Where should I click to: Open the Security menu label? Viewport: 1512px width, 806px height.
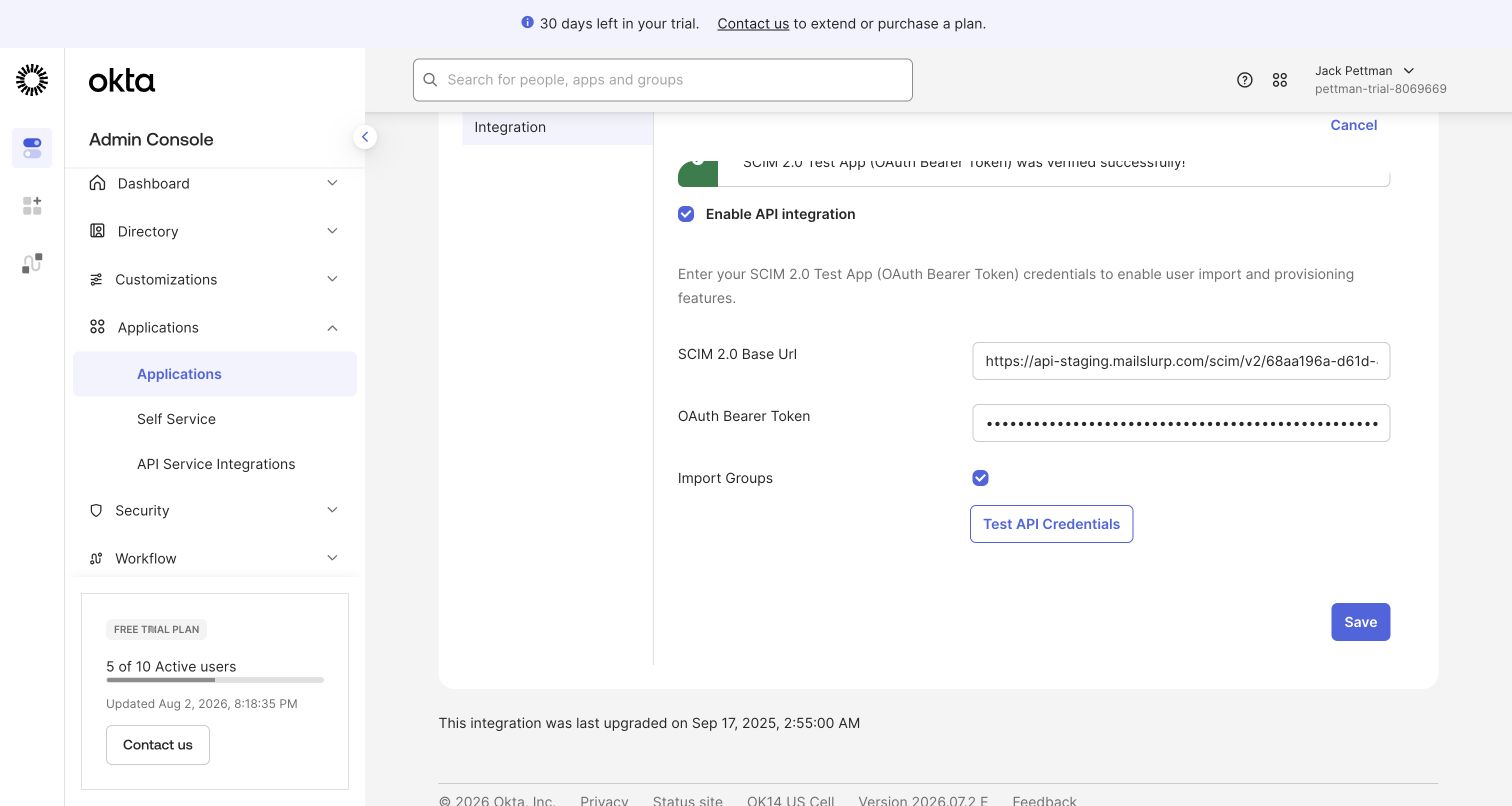(x=142, y=510)
